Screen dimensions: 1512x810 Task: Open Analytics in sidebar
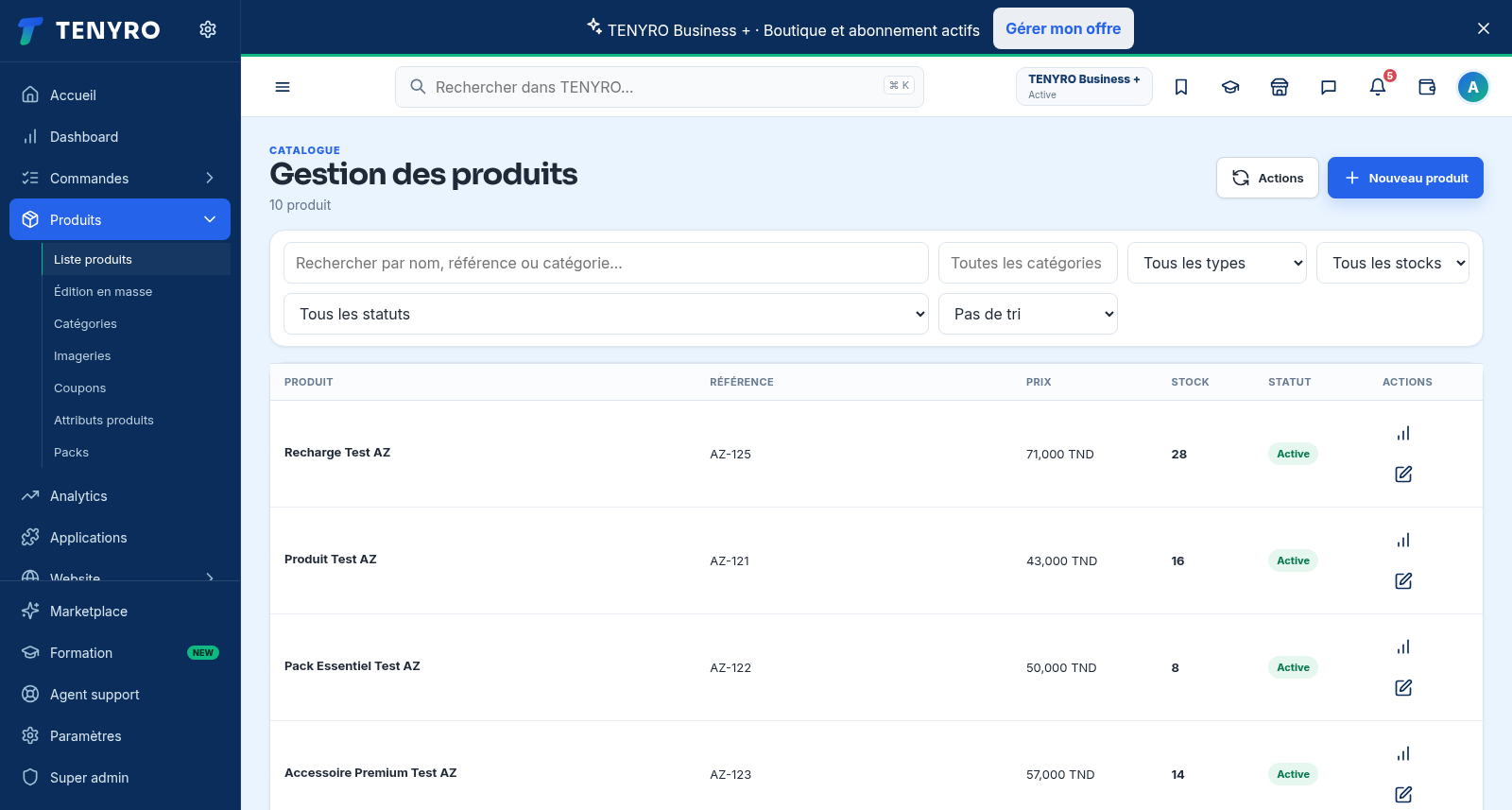120,495
